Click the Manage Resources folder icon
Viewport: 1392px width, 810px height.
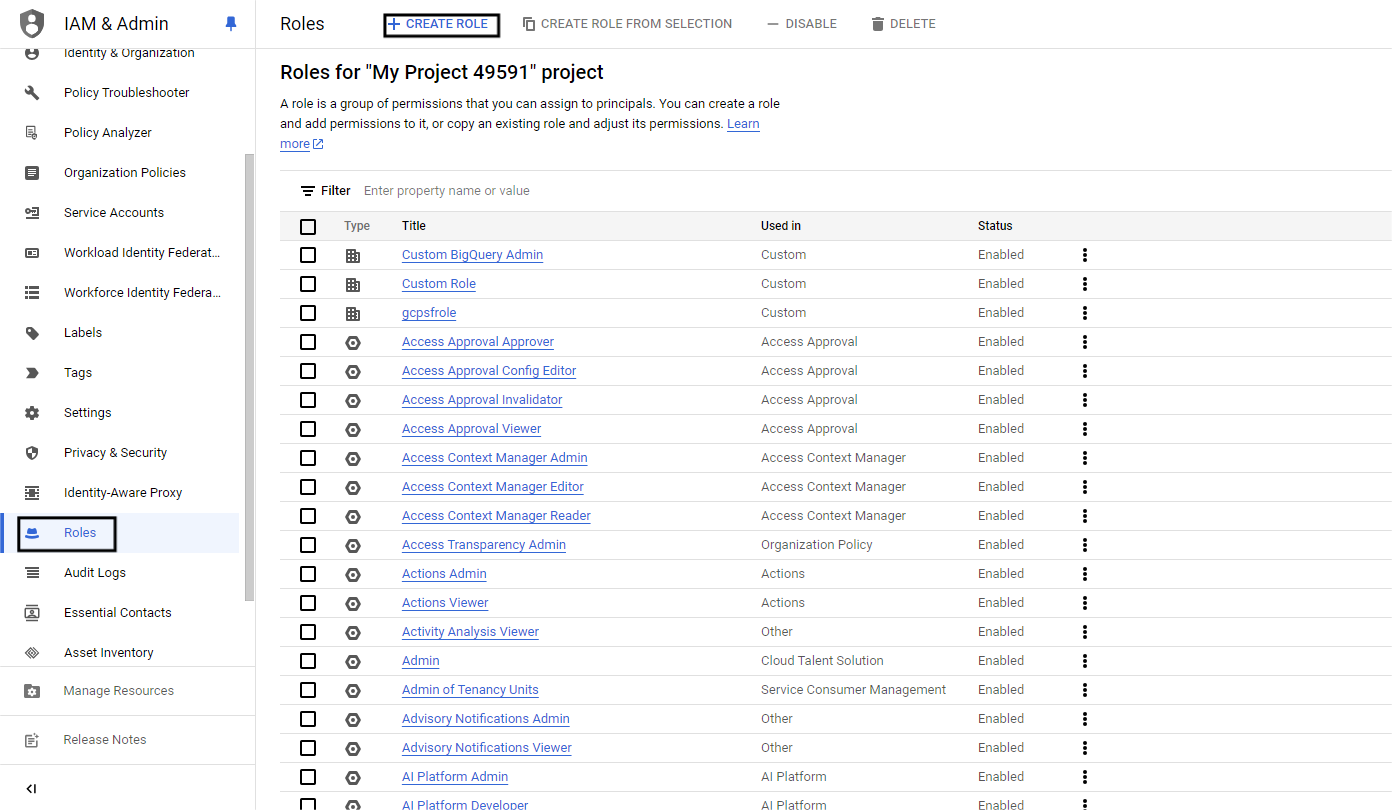click(32, 691)
